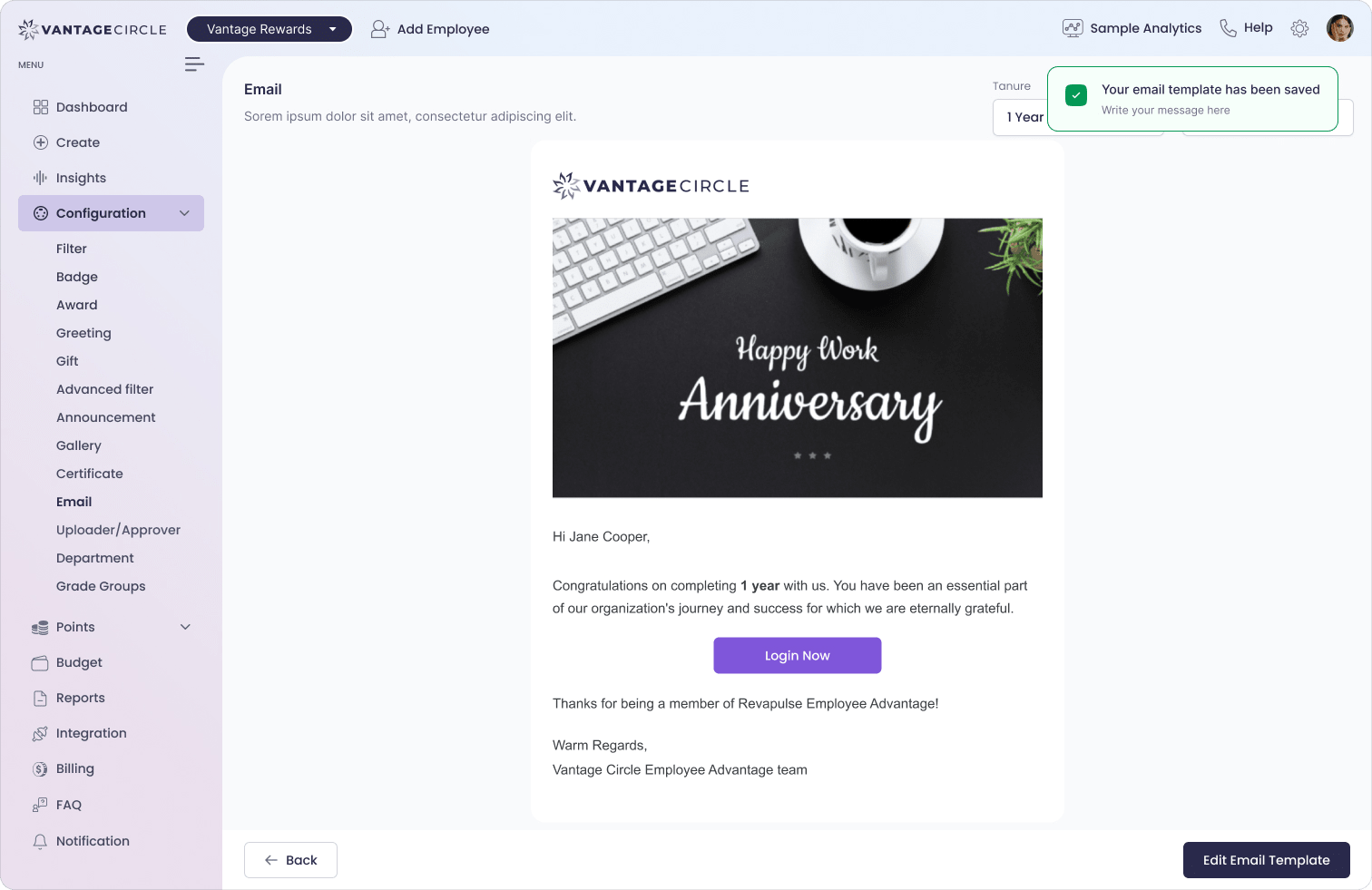Select the Dashboard icon in the sidebar
The image size is (1372, 890).
tap(40, 106)
